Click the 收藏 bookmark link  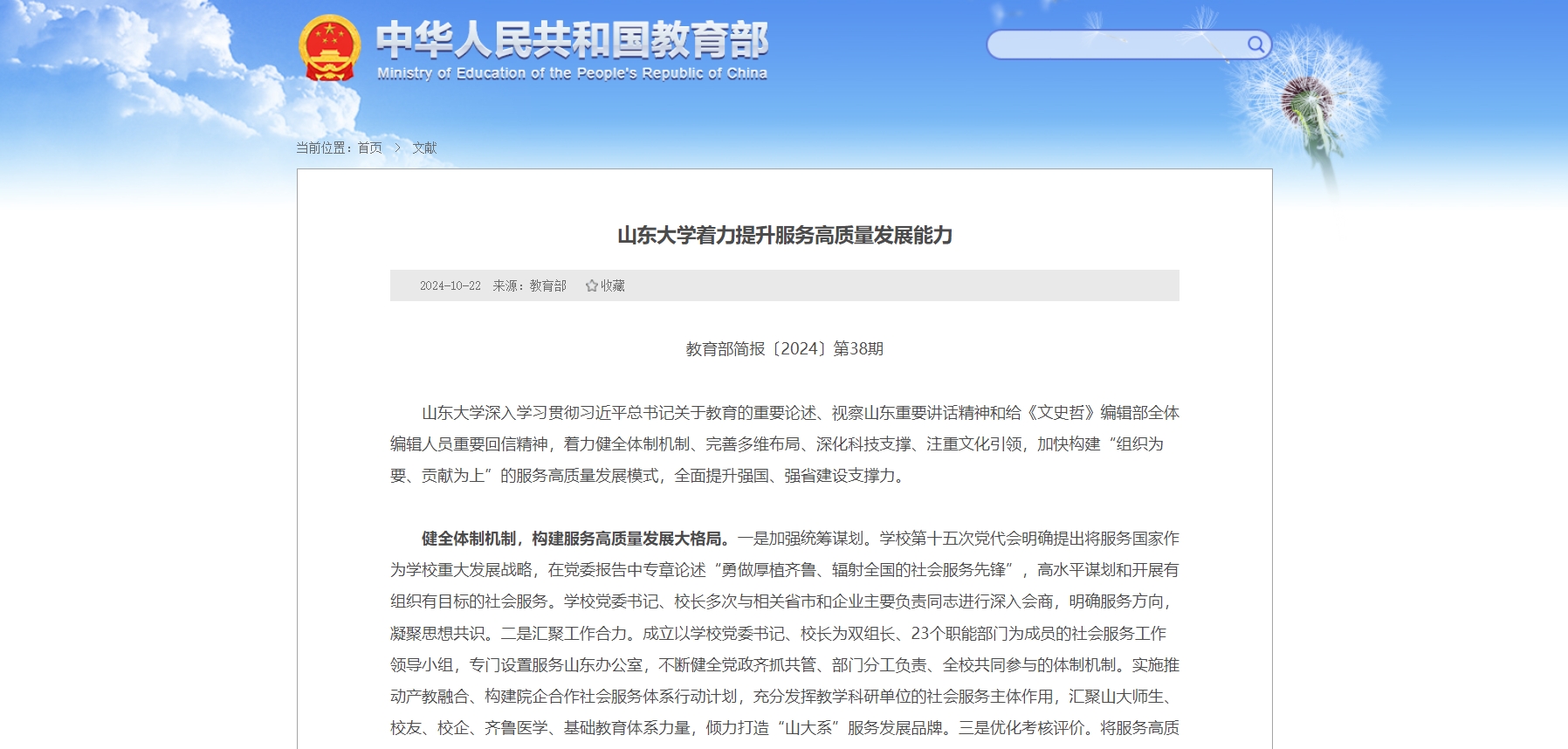point(612,285)
